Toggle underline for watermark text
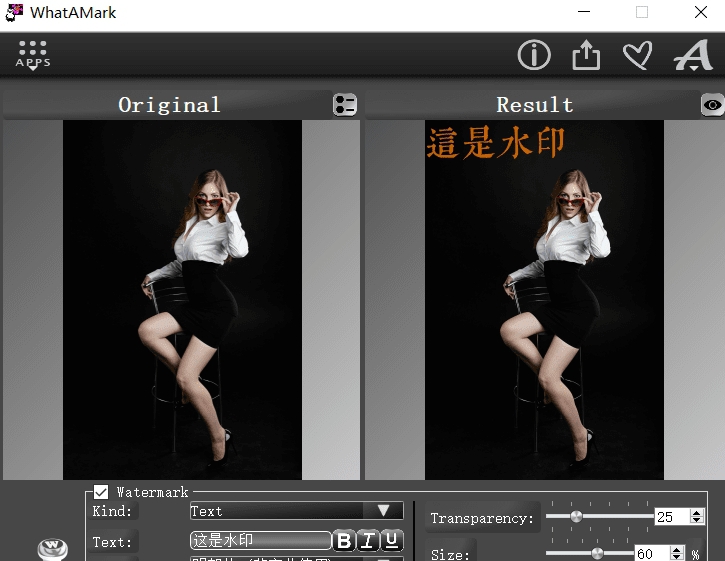This screenshot has width=725, height=561. (392, 540)
